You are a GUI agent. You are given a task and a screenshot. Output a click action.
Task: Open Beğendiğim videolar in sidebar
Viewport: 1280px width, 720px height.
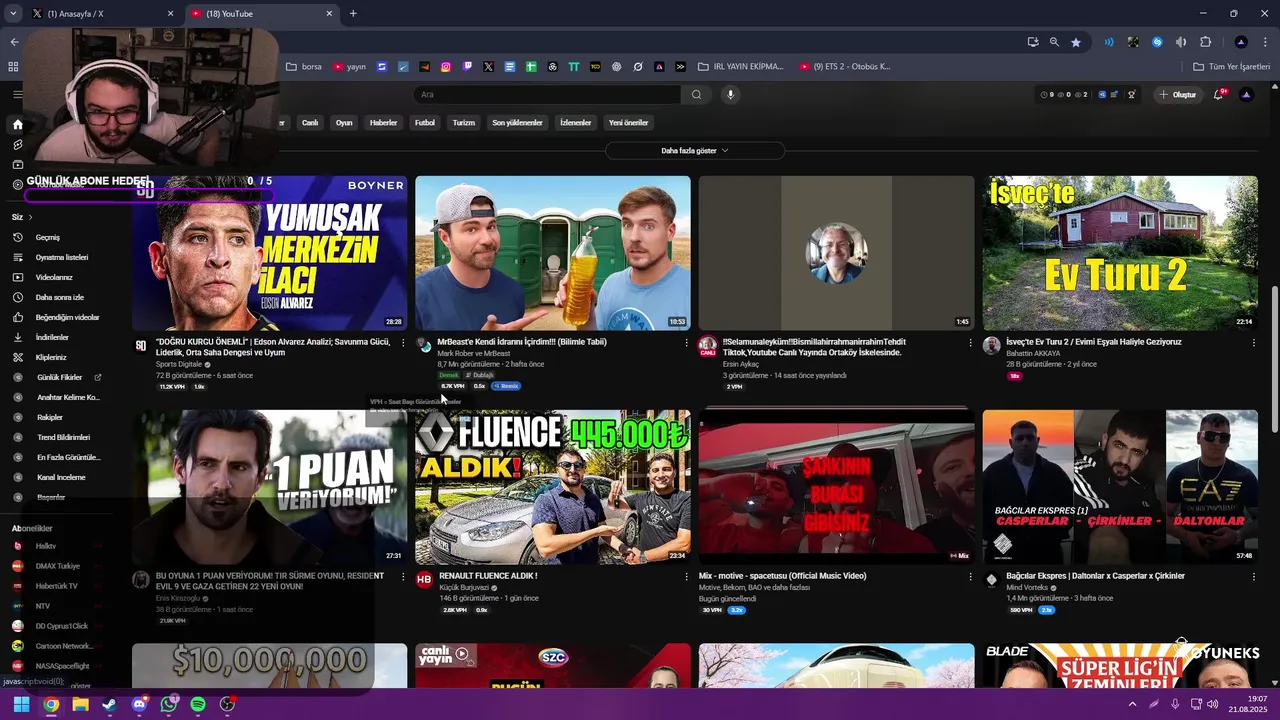click(67, 317)
